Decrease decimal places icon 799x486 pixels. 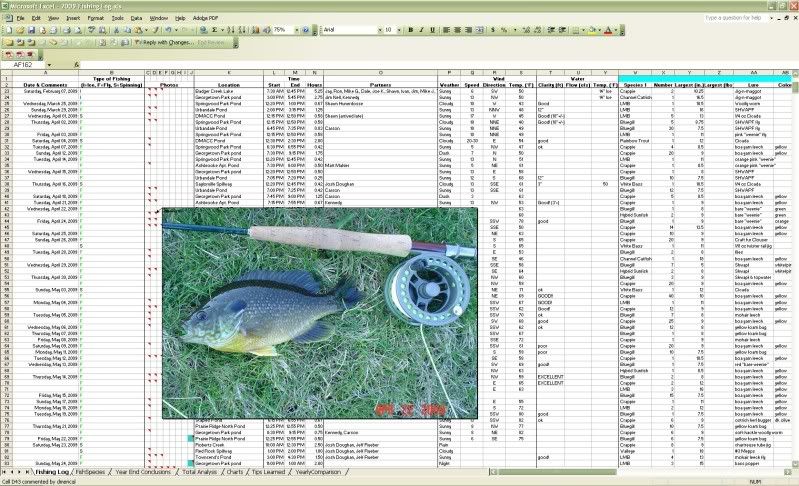pyautogui.click(x=538, y=30)
